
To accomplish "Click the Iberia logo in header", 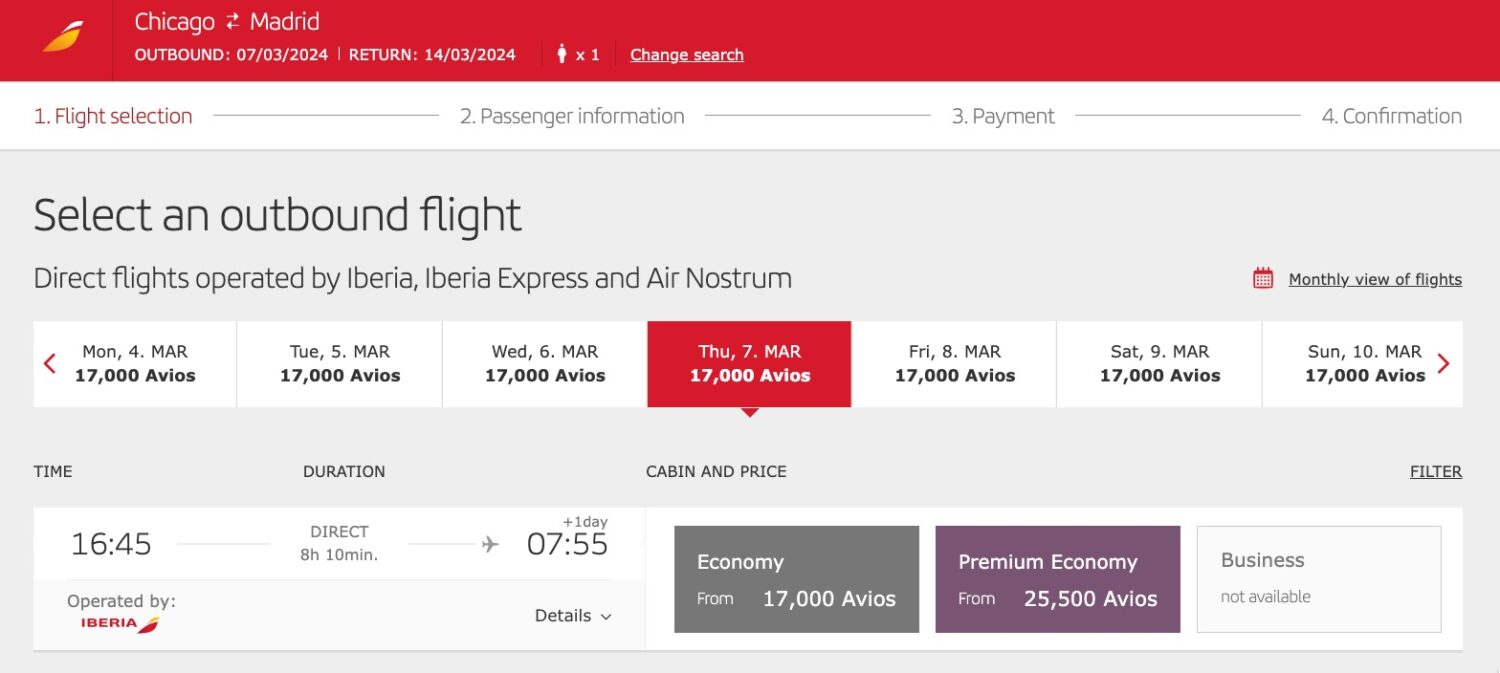I will pyautogui.click(x=62, y=37).
